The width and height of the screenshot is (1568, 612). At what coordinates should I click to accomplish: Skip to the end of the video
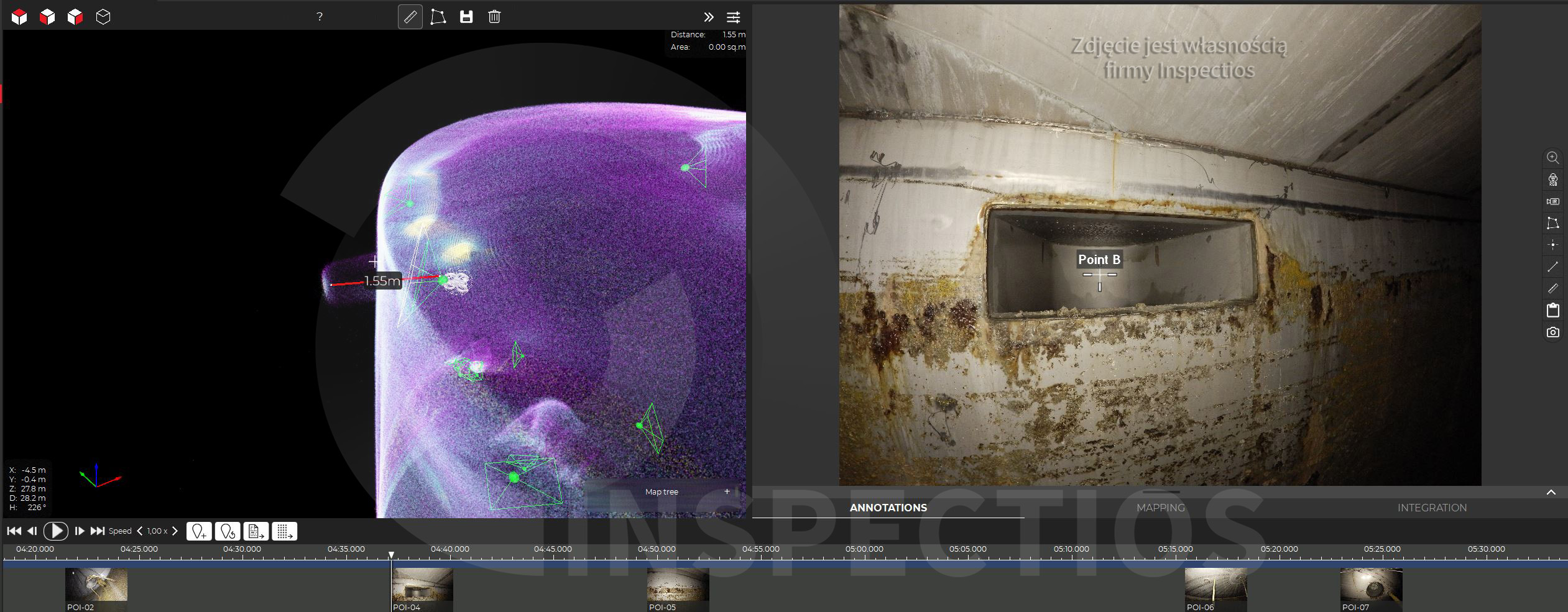(x=98, y=531)
